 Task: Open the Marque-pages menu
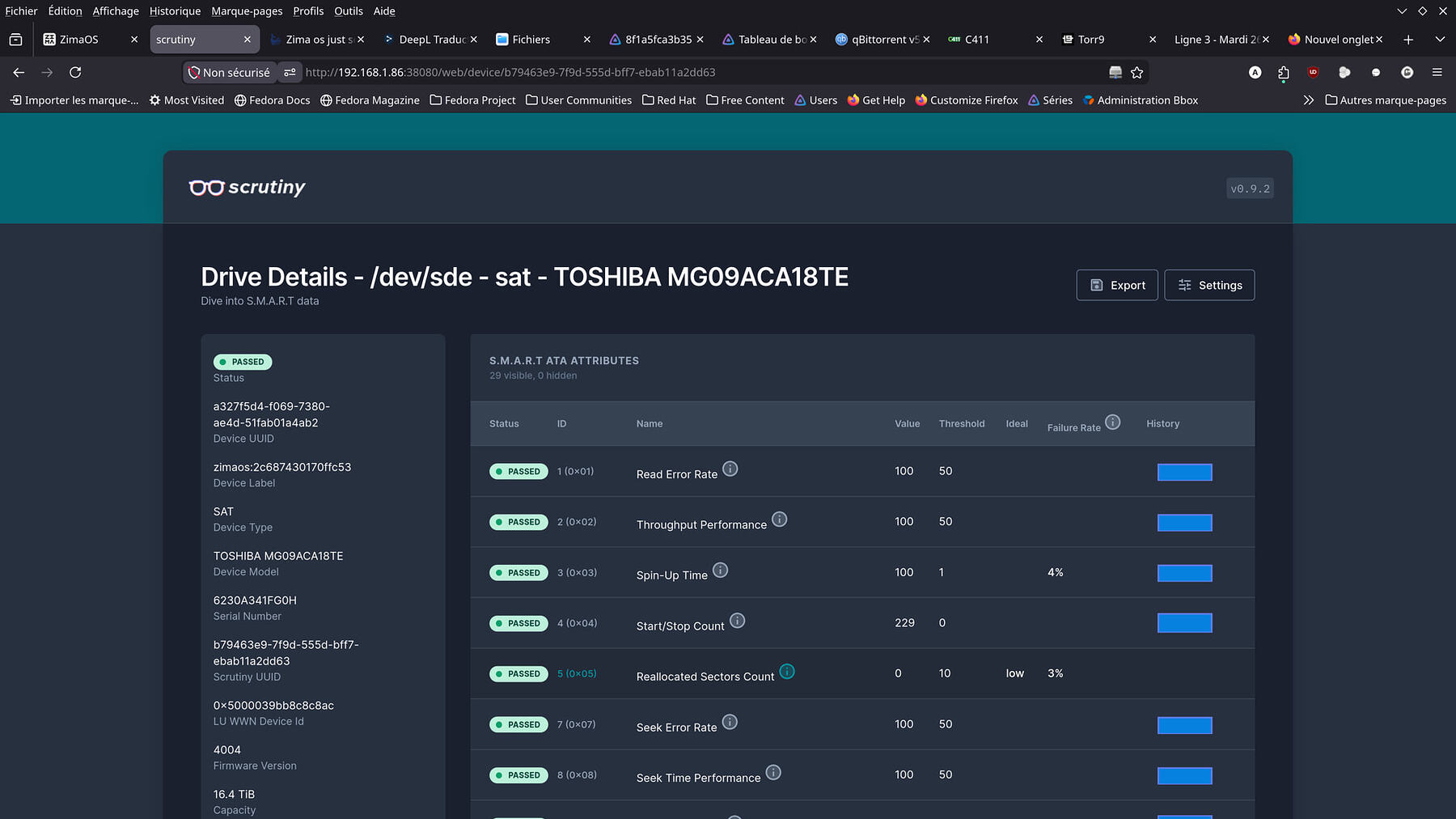(x=247, y=11)
